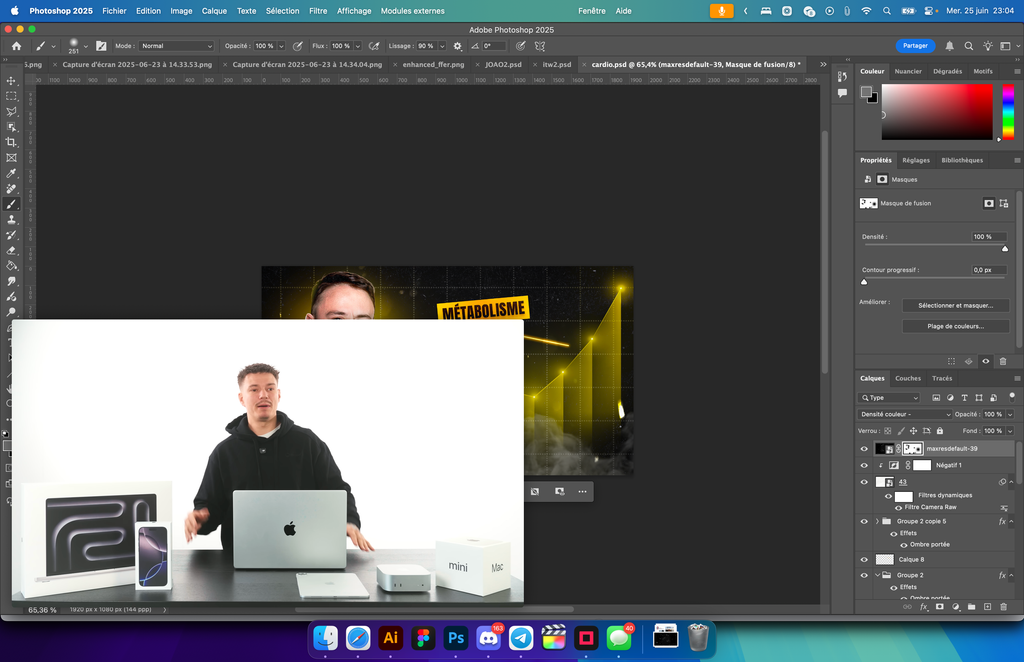Click the hue spectrum slider
Image resolution: width=1024 pixels, height=662 pixels.
click(x=1008, y=112)
